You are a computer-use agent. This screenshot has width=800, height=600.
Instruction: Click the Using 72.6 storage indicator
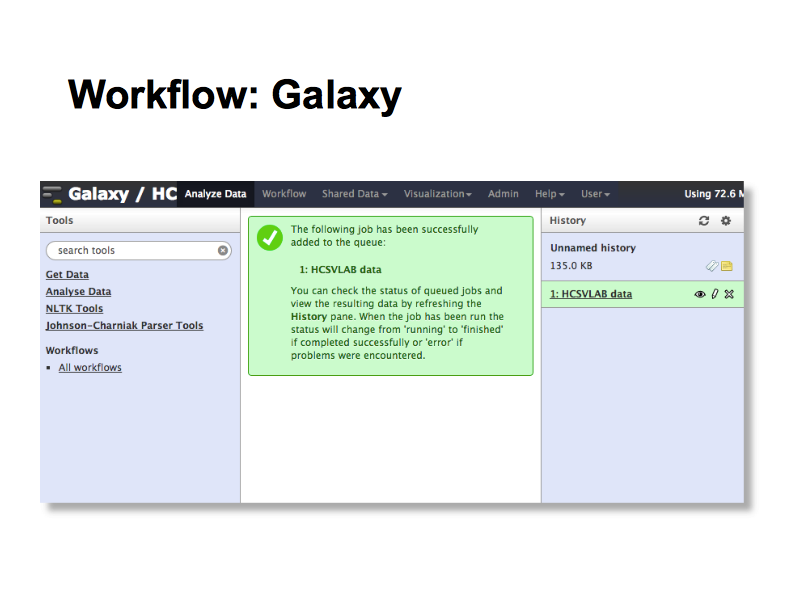tap(714, 194)
